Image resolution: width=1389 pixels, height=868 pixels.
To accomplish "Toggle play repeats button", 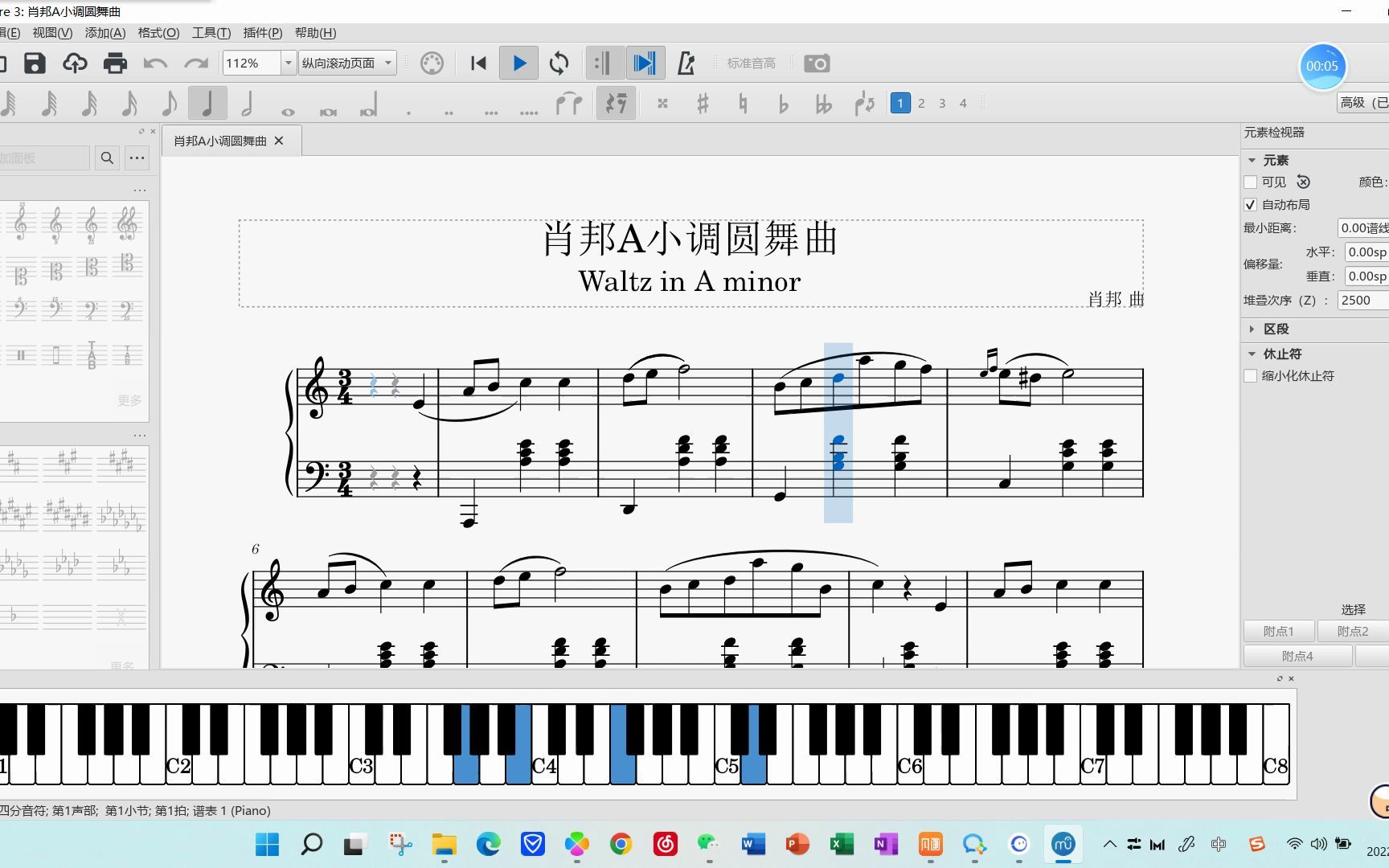I will click(603, 63).
